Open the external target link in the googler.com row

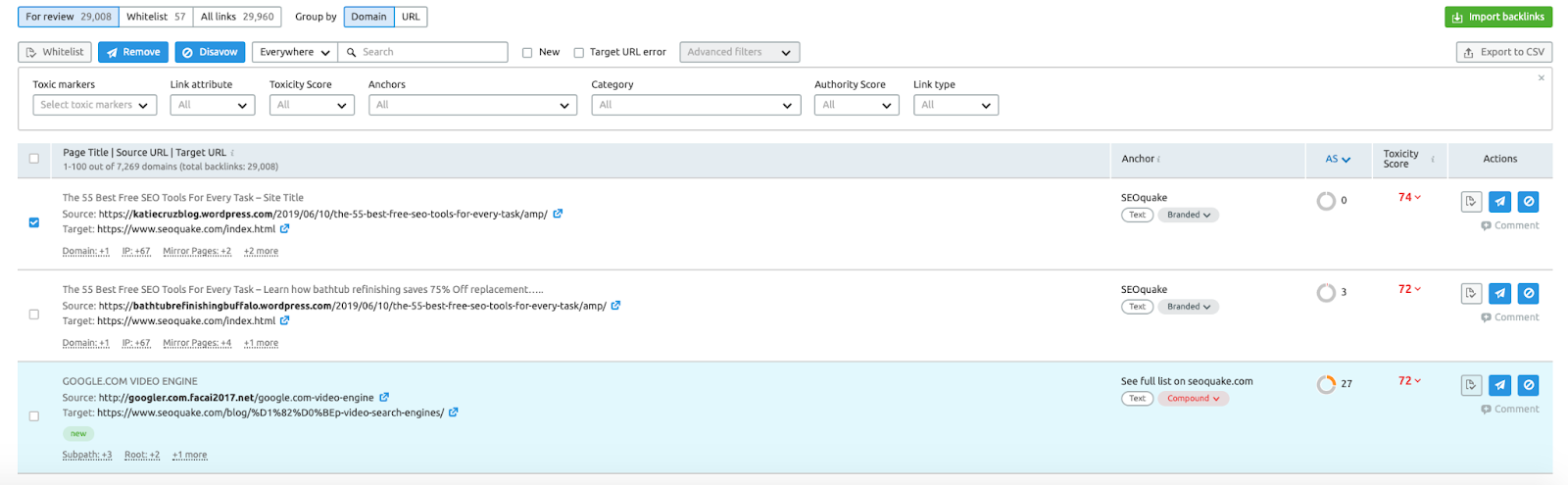click(x=454, y=412)
